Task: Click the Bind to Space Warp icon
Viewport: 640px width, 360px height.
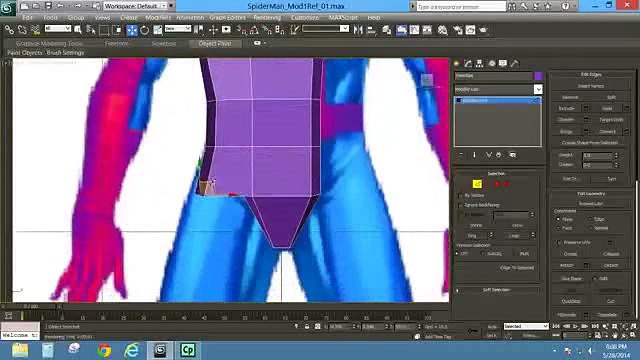Action: 35,30
